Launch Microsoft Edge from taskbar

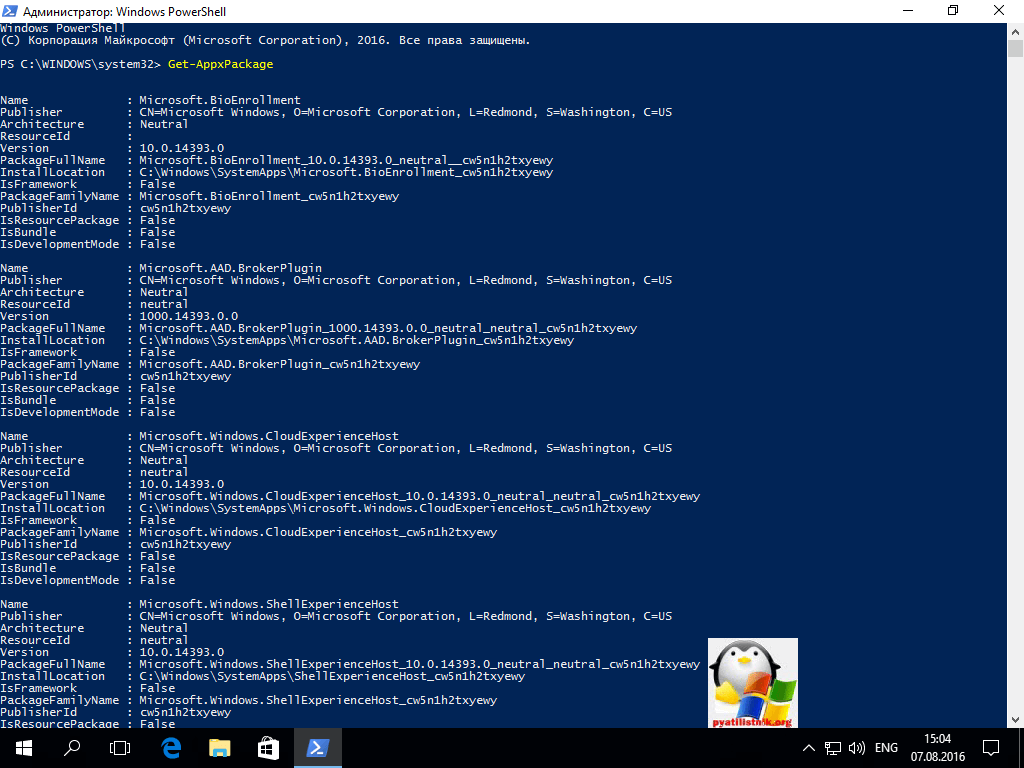coord(170,748)
